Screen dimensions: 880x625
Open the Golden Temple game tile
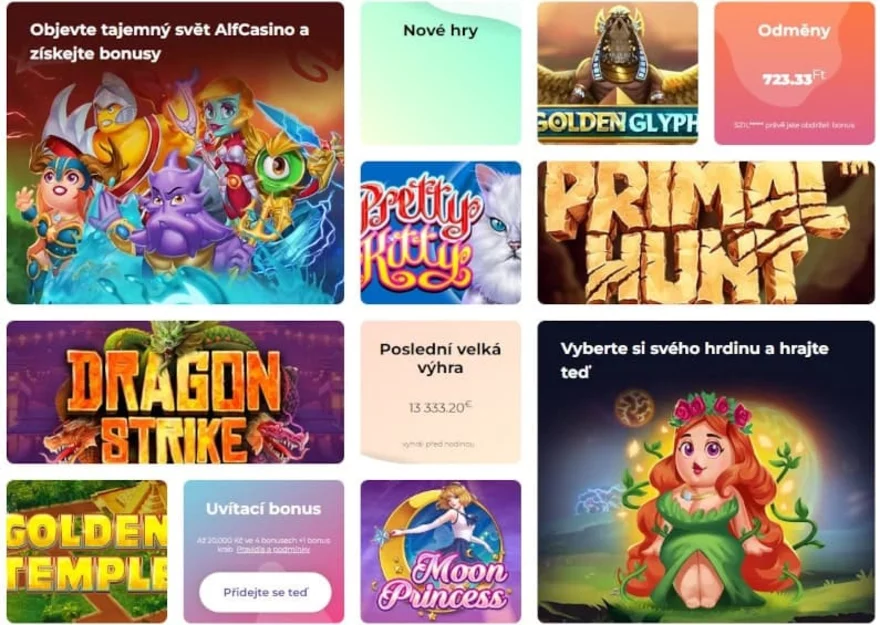point(87,552)
